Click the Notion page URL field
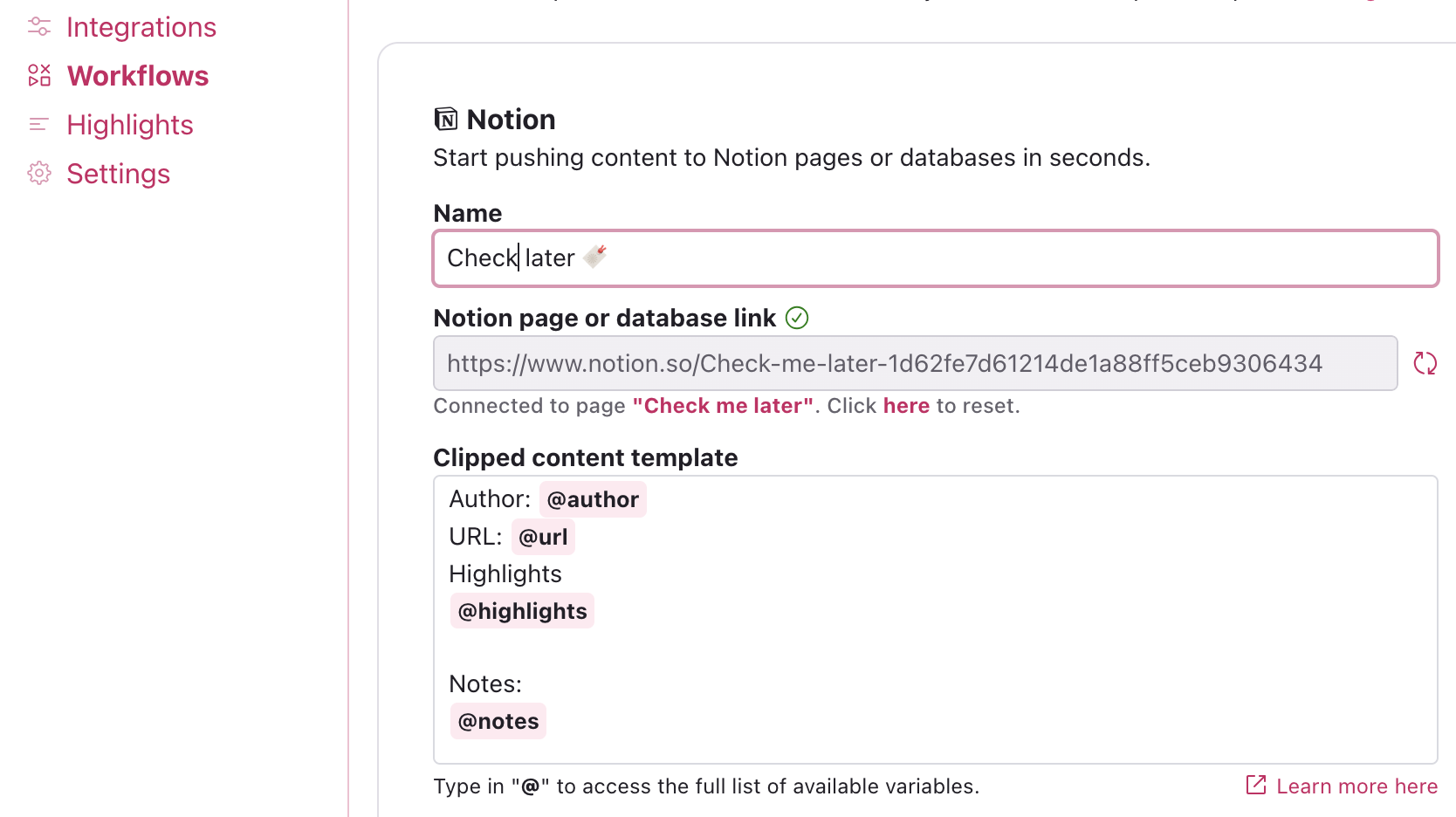The height and width of the screenshot is (817, 1456). [x=916, y=363]
